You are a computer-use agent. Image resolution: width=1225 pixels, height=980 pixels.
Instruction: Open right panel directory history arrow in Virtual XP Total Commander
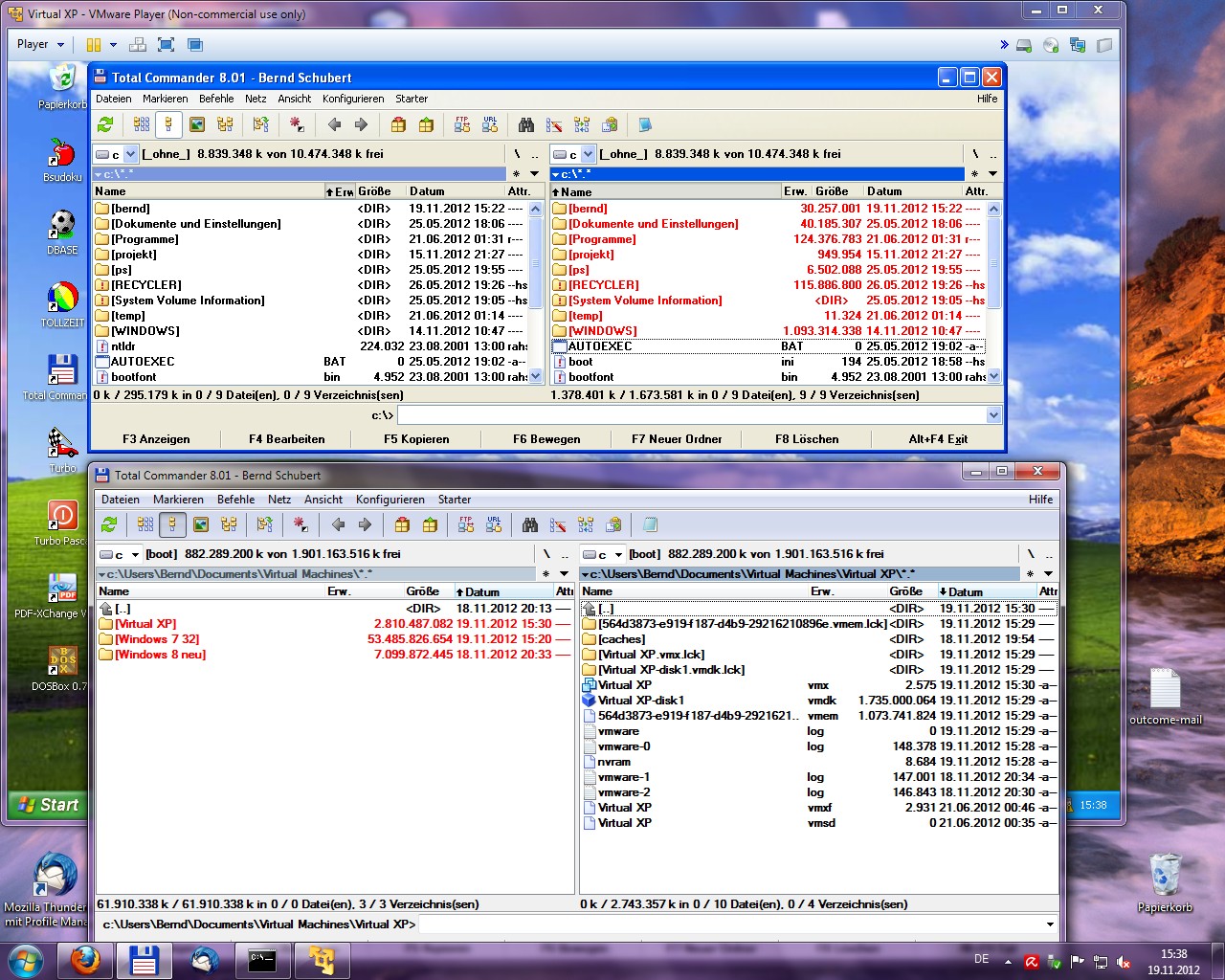[992, 174]
